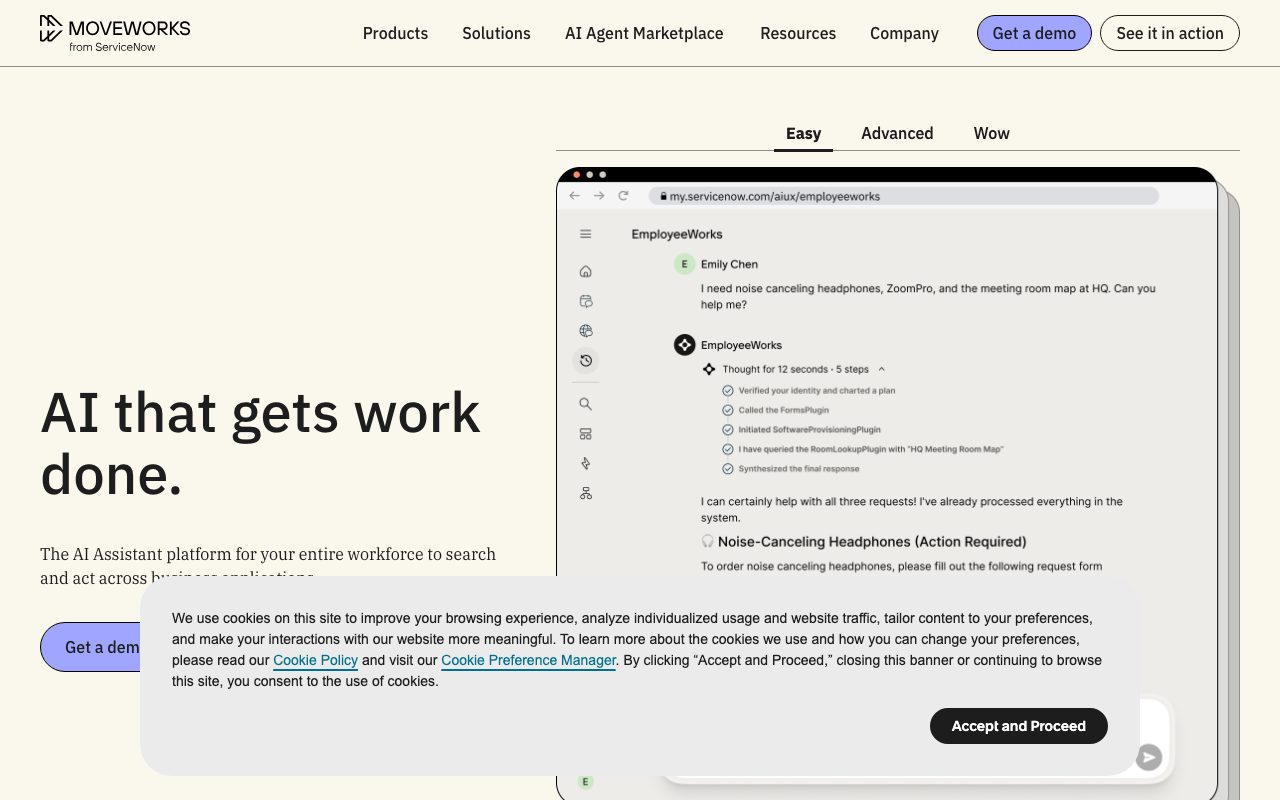Open the AI Agent Marketplace menu
This screenshot has height=800, width=1280.
click(x=644, y=33)
